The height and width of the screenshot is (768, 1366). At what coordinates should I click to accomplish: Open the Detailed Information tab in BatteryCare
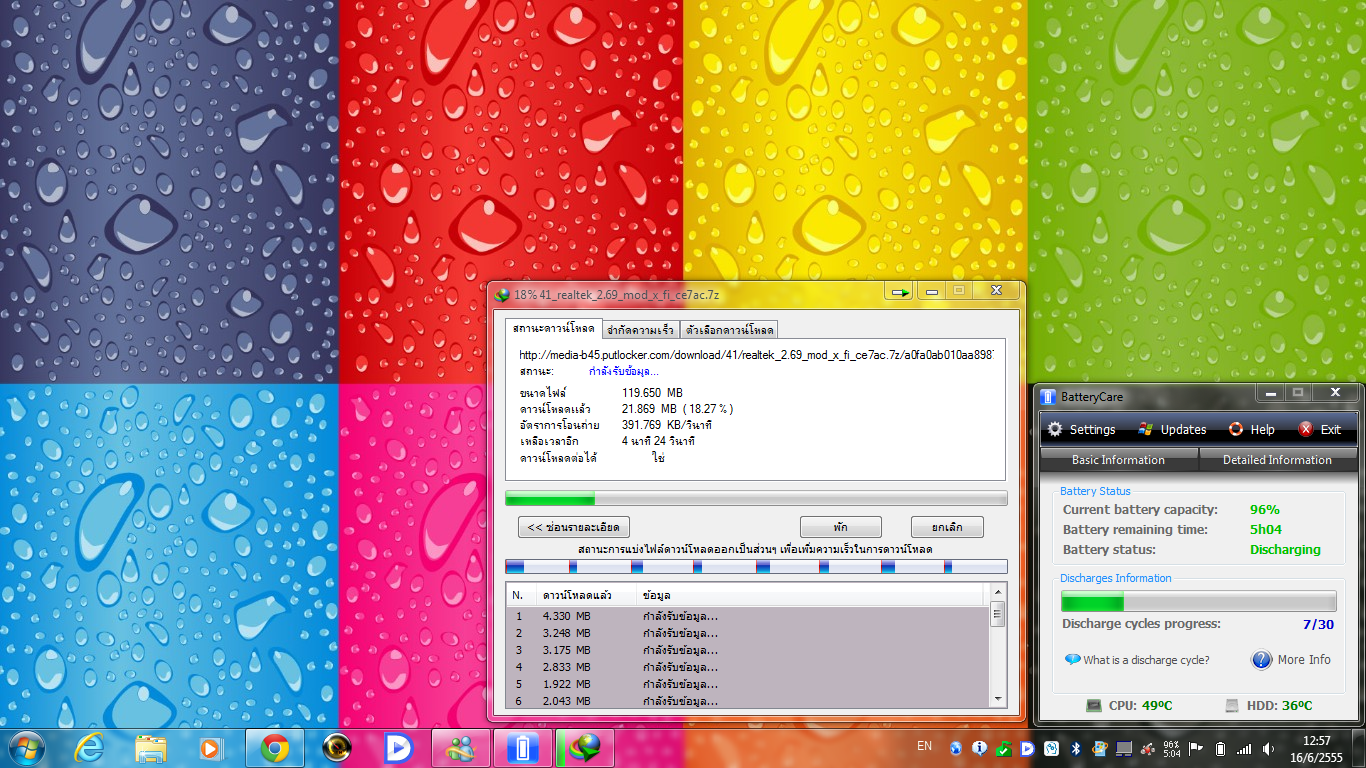tap(1277, 460)
